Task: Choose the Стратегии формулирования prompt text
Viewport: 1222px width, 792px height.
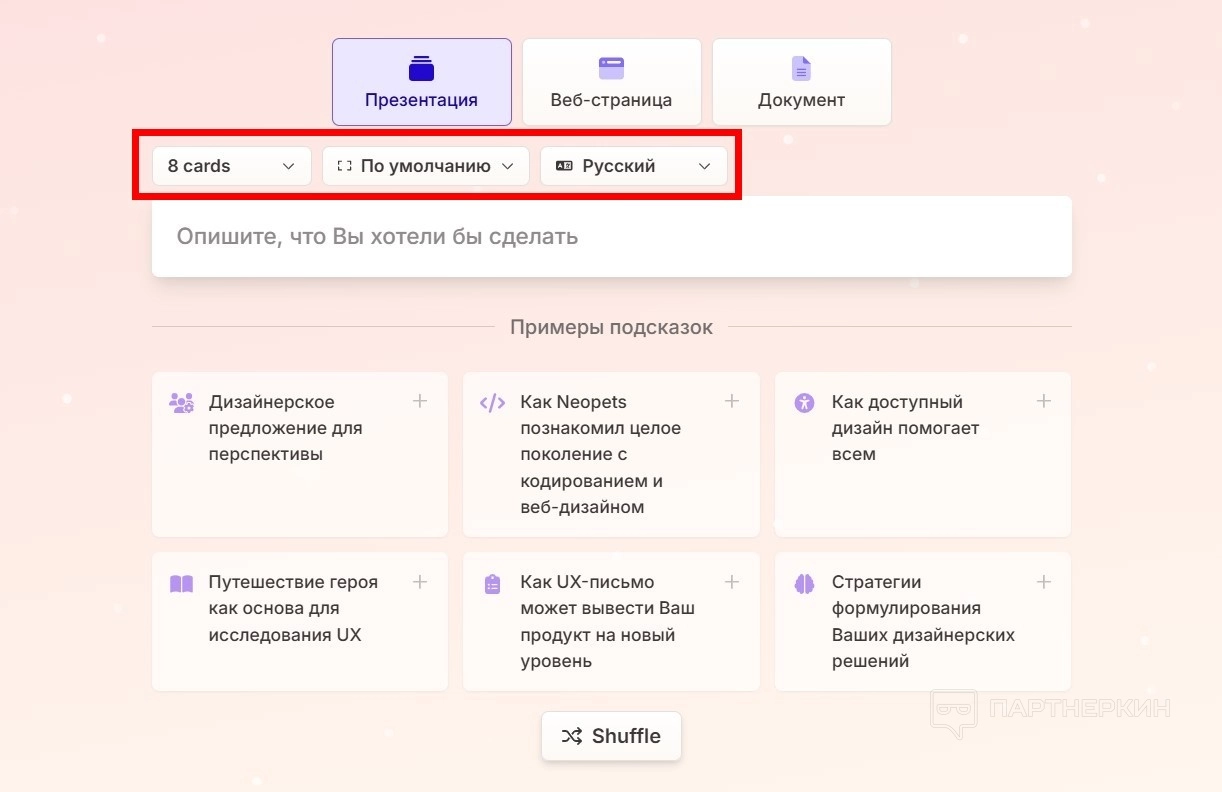Action: point(922,621)
